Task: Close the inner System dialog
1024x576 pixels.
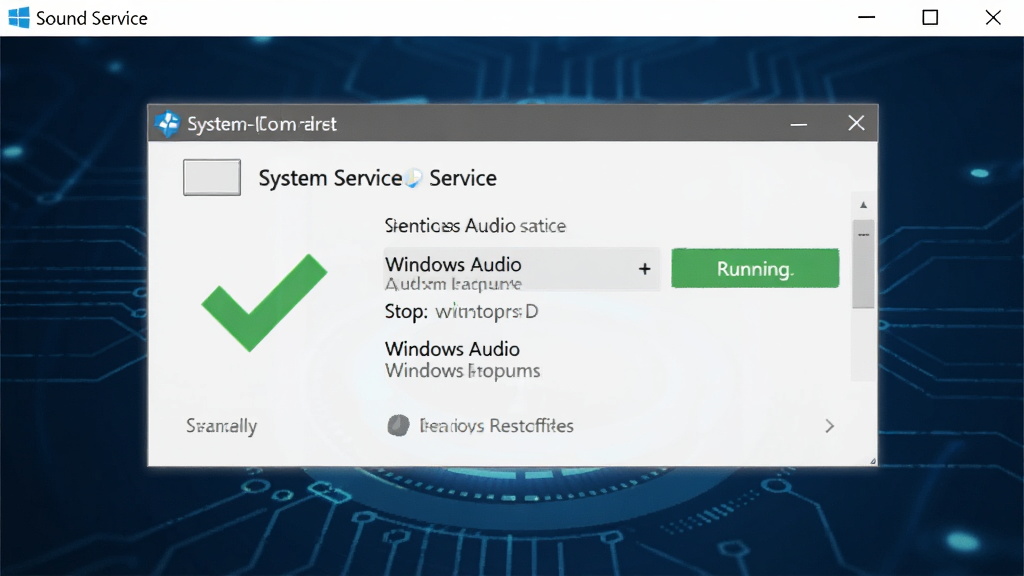Action: tap(856, 123)
